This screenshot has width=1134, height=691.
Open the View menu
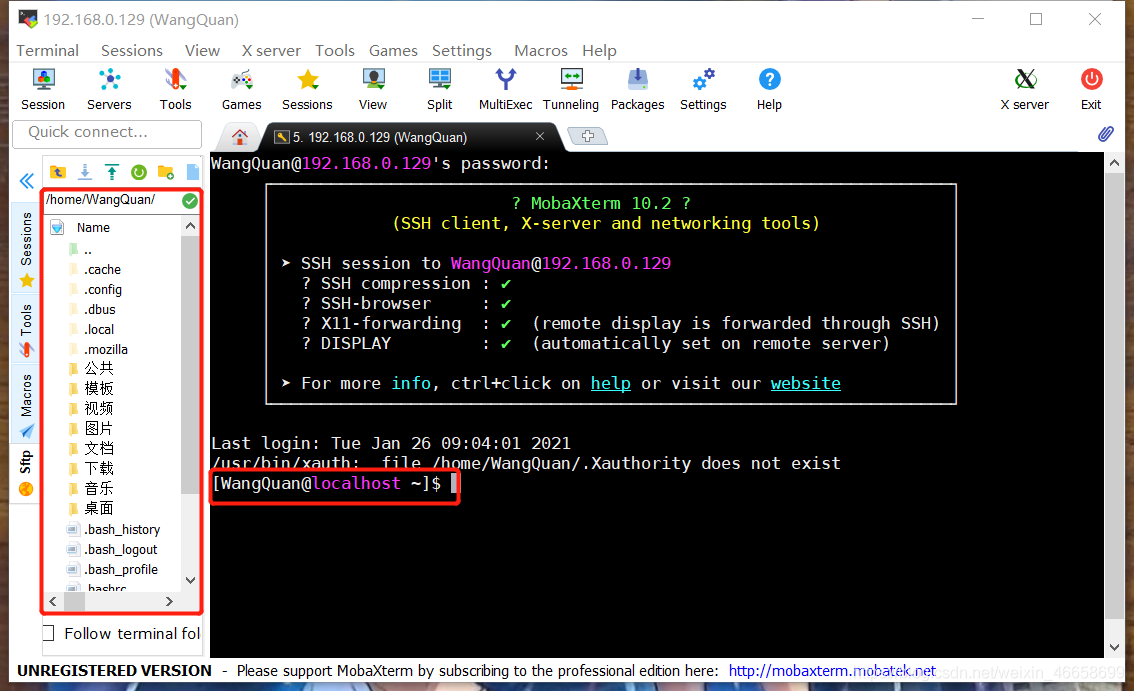[x=202, y=51]
